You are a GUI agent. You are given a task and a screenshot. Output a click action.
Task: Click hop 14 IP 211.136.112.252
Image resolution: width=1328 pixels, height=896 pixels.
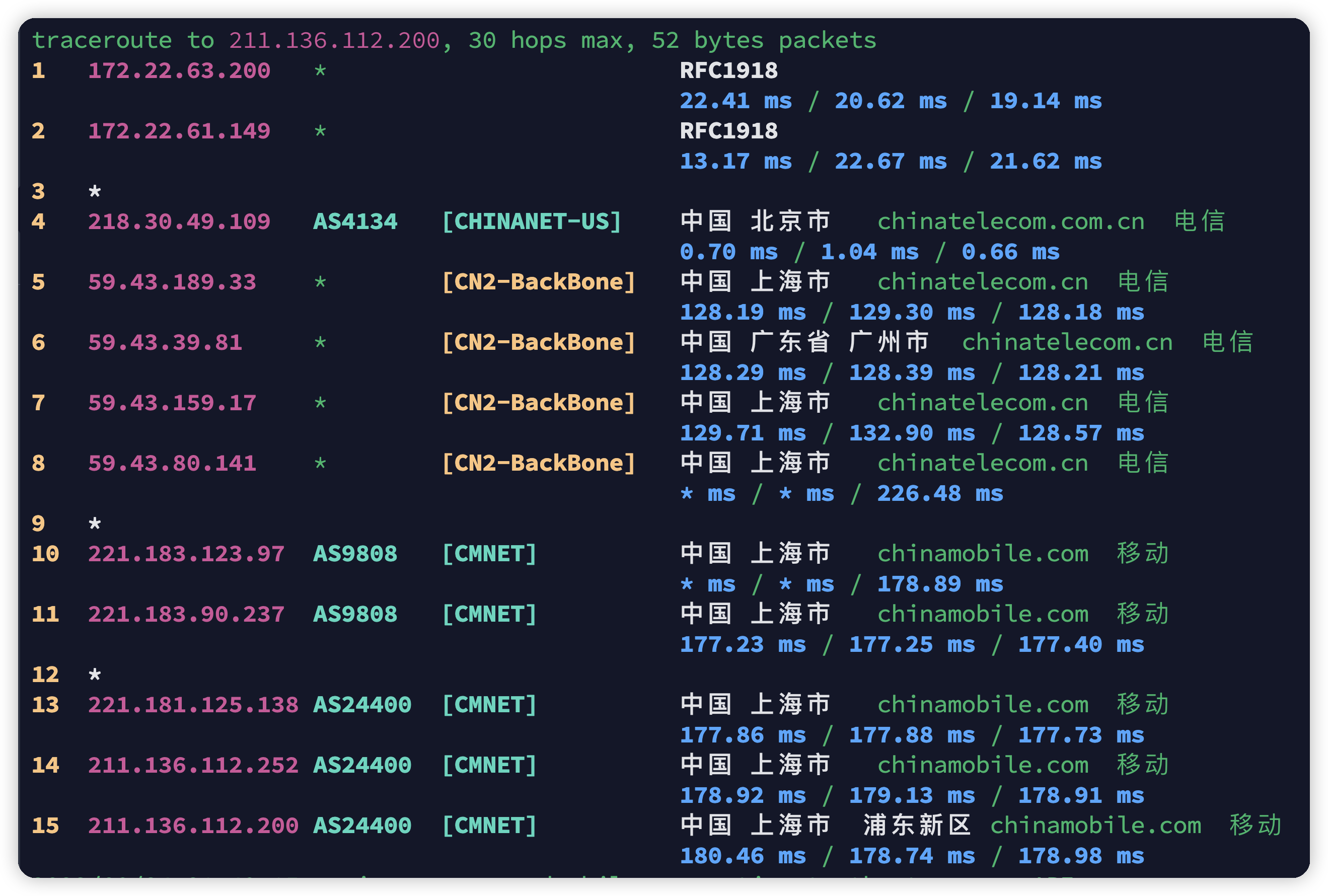(193, 766)
